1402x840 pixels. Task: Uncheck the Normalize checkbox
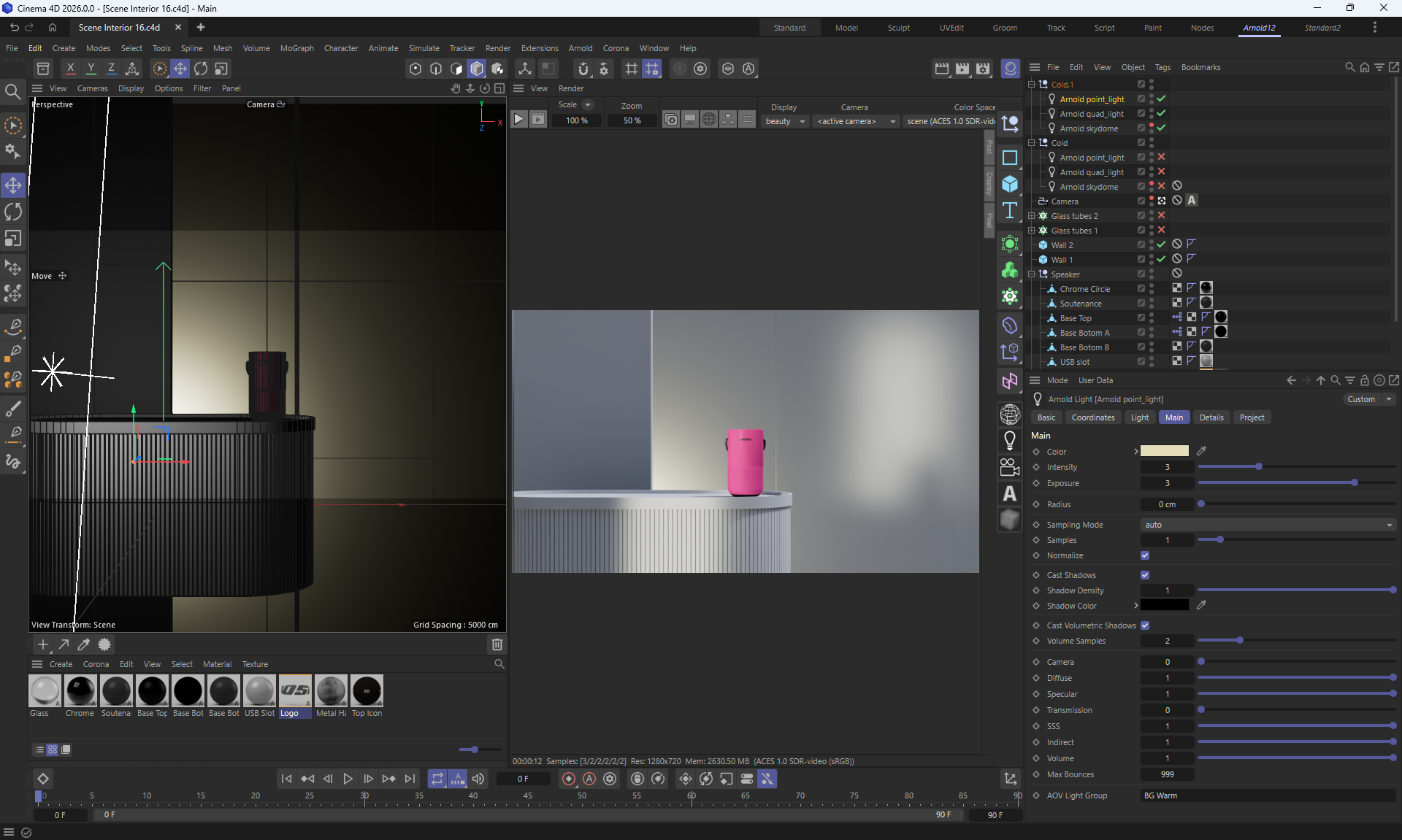(x=1145, y=555)
